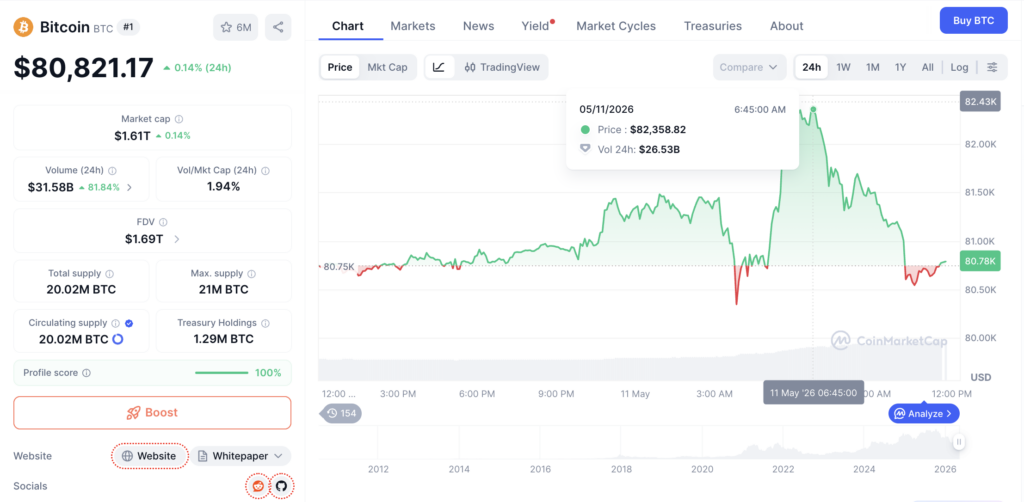Expand the Whitepaper dropdown
The width and height of the screenshot is (1024, 502).
(x=240, y=456)
